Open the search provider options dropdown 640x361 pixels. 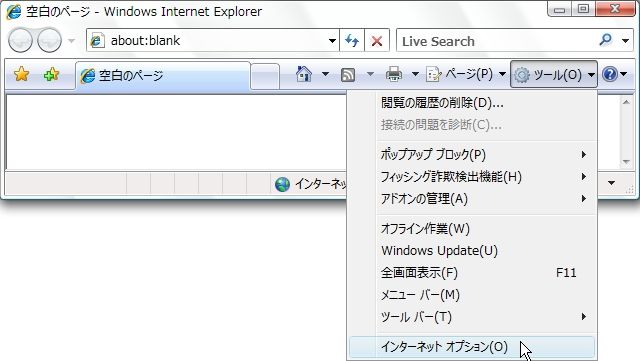tap(625, 40)
